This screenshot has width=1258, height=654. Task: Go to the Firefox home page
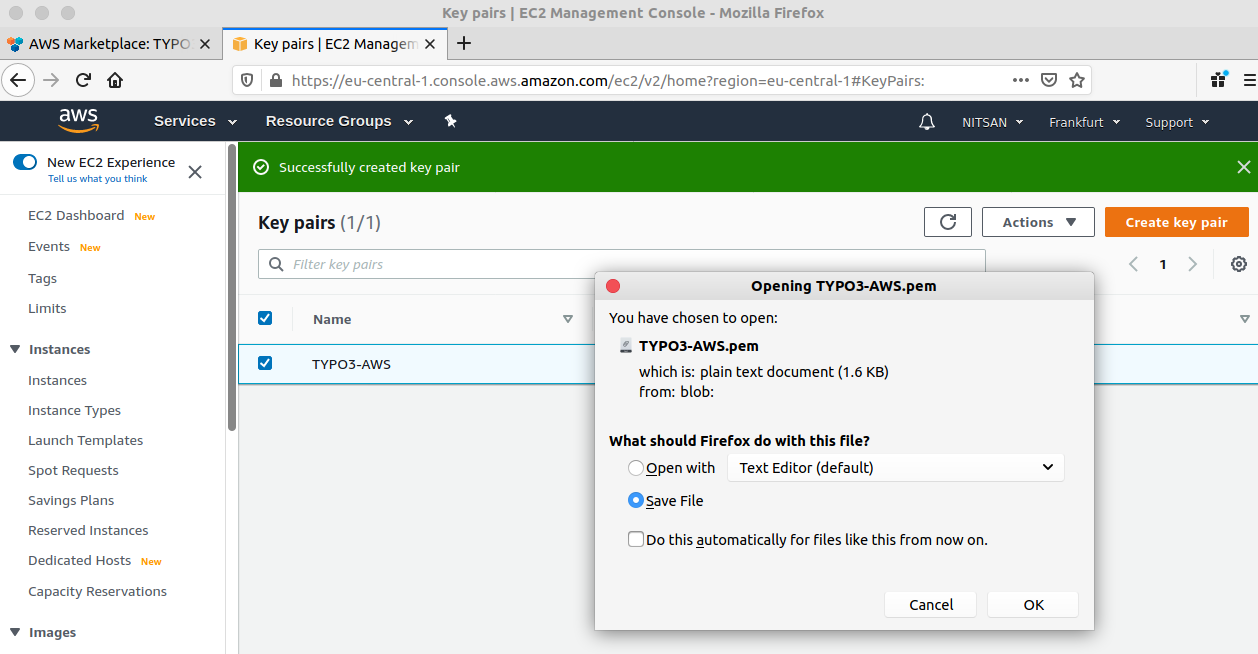click(115, 80)
